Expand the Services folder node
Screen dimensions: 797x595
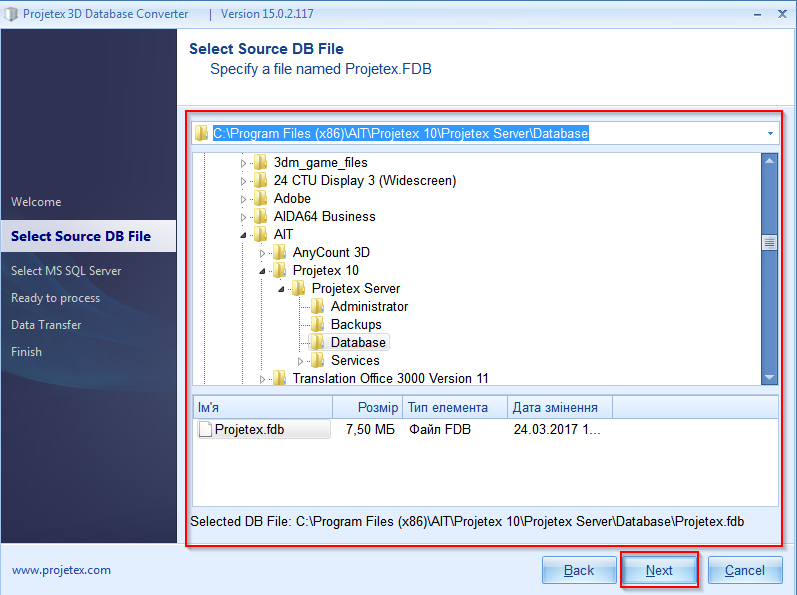pos(300,361)
